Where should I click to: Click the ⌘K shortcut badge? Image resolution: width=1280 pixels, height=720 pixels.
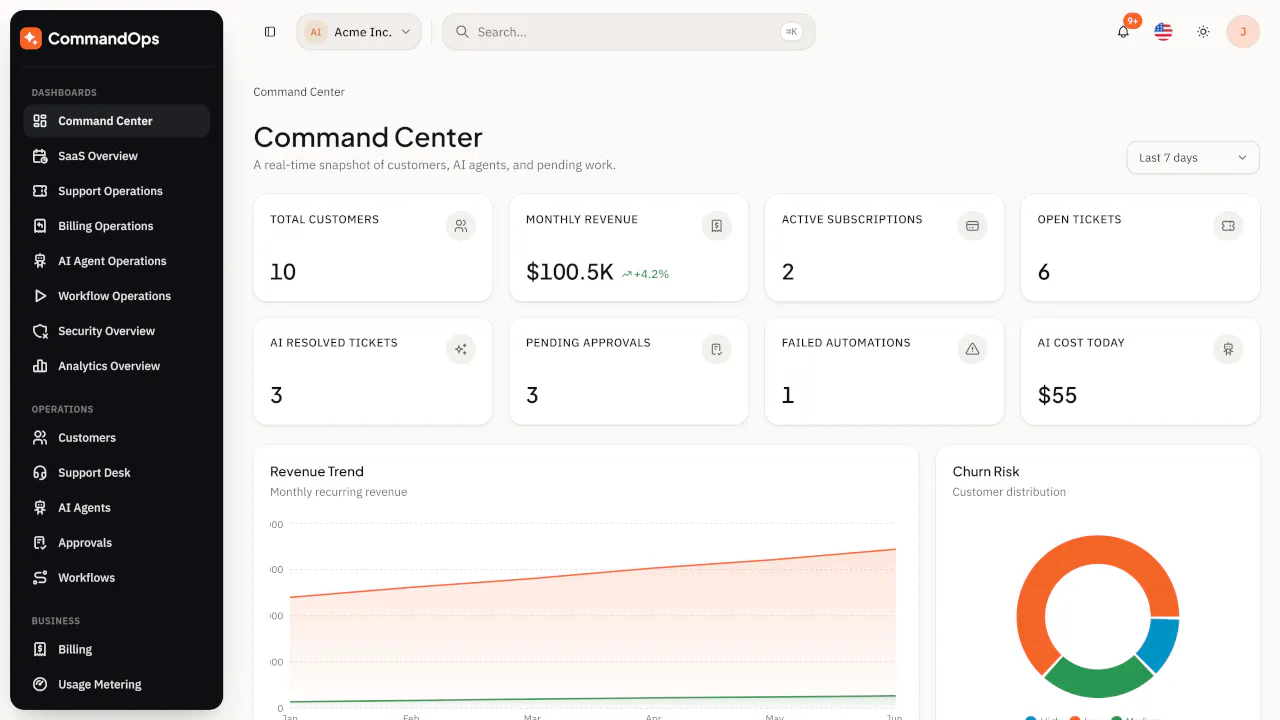791,32
